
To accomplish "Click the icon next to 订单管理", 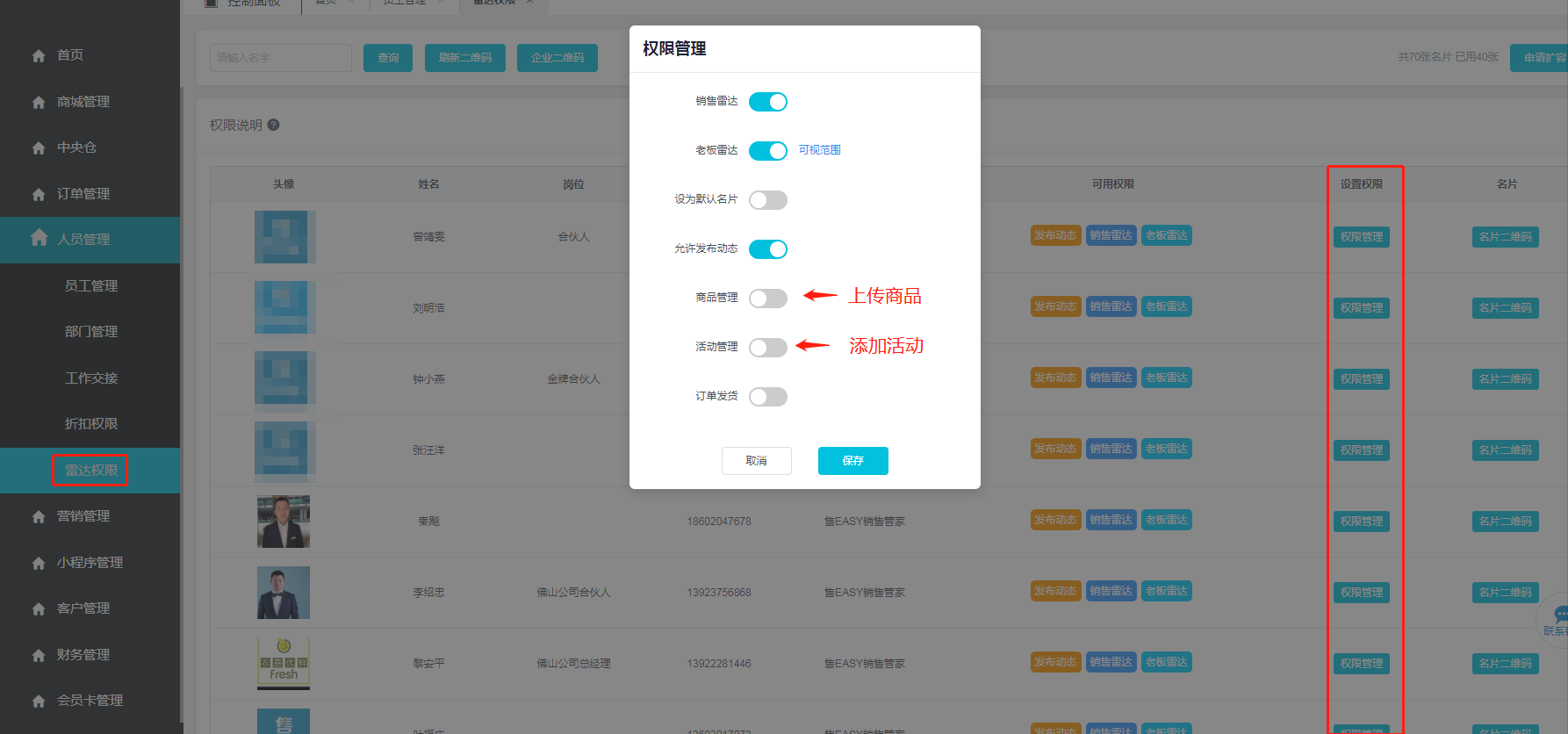I will coord(39,194).
